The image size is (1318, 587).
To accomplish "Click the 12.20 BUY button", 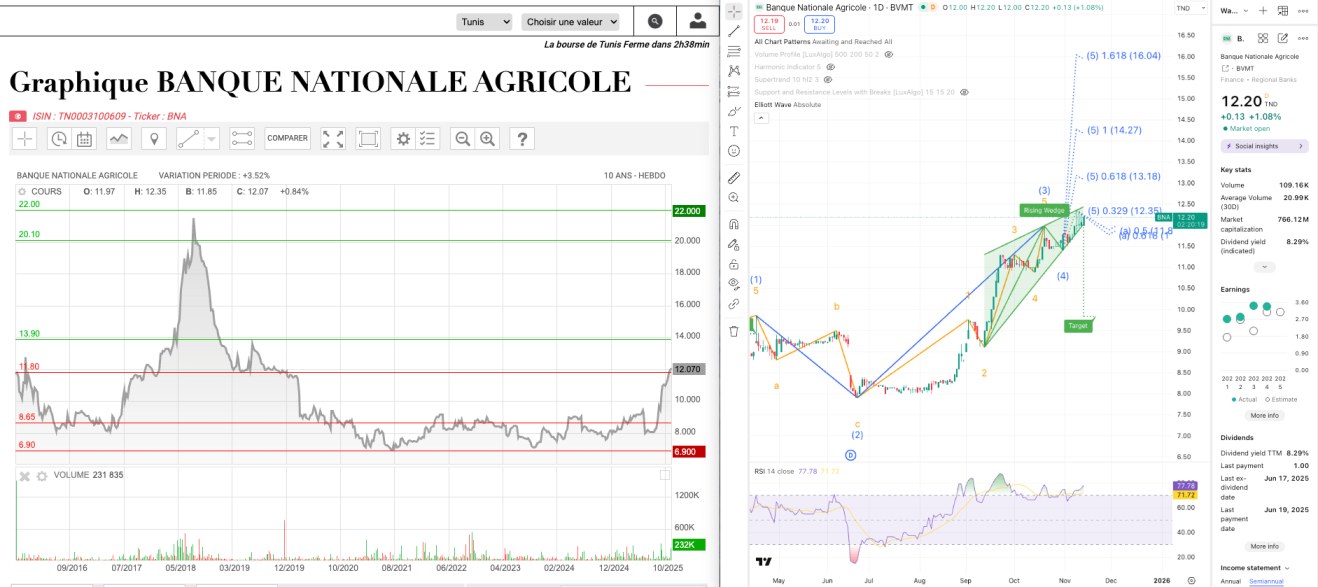I will coord(819,23).
